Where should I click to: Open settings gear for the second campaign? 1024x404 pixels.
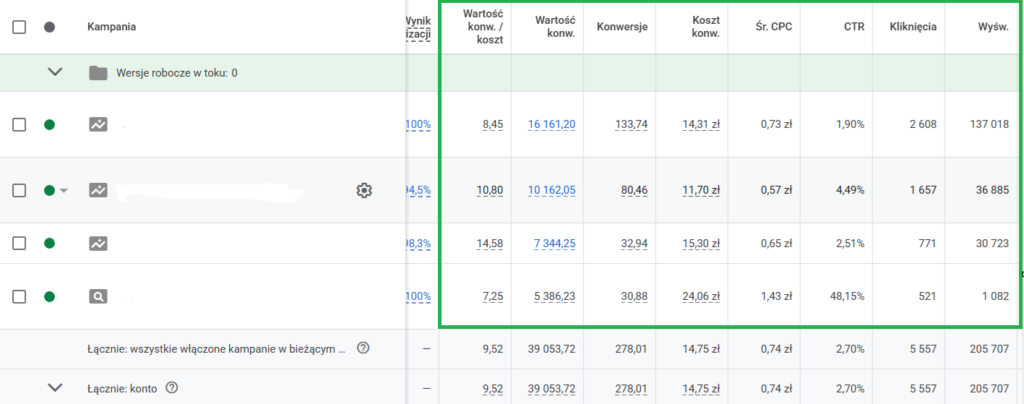pos(364,190)
